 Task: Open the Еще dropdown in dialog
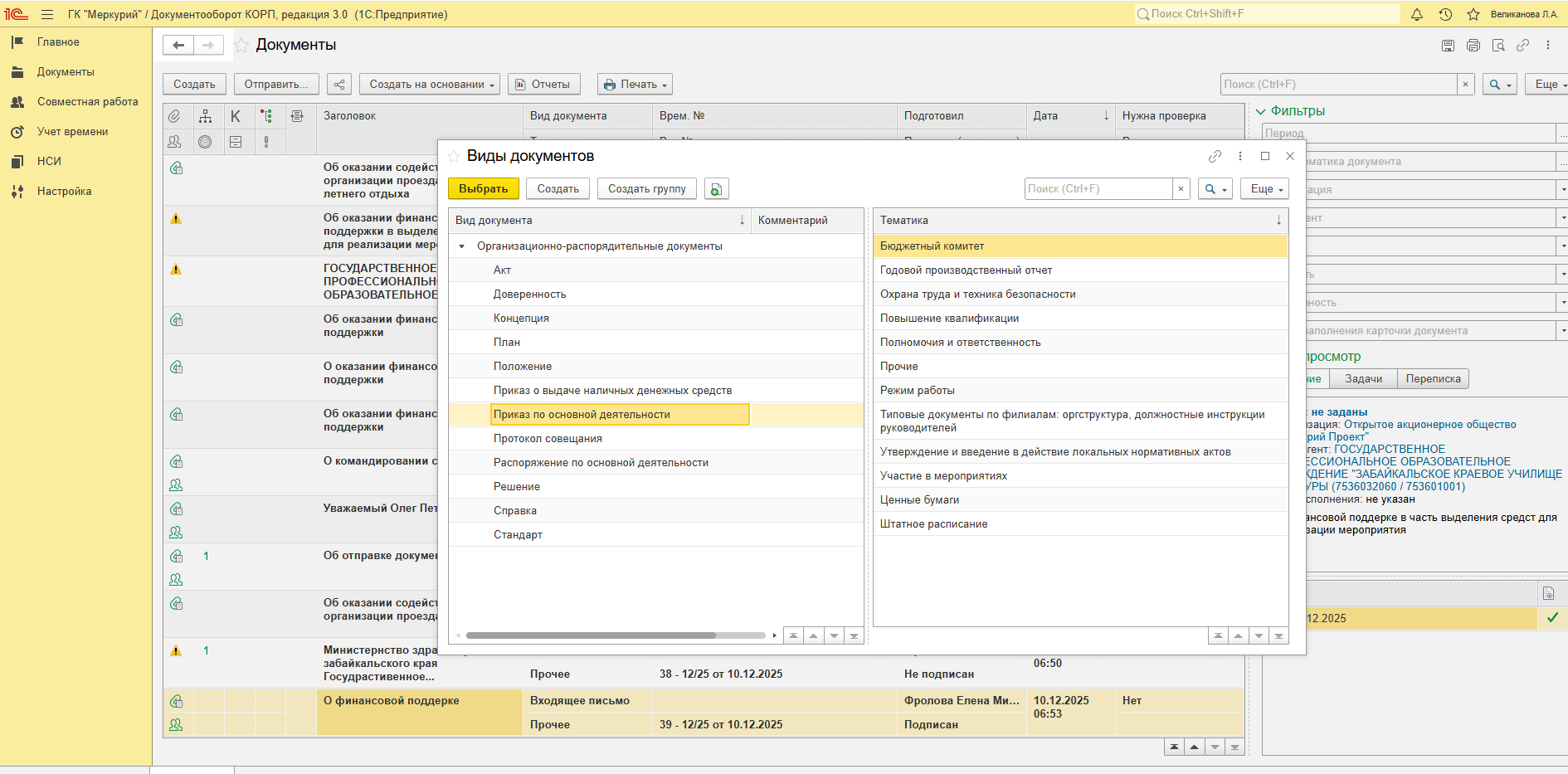point(1265,189)
